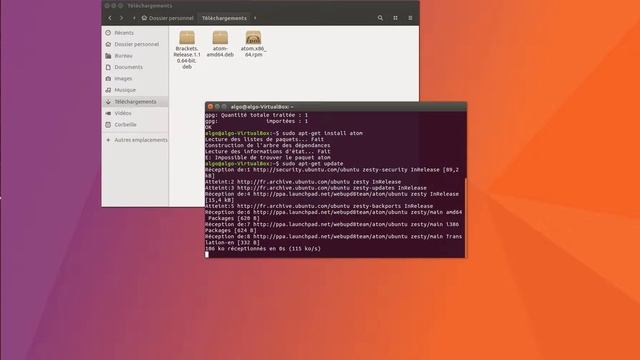Minimize the terminal window
This screenshot has width=640, height=360.
[217, 107]
